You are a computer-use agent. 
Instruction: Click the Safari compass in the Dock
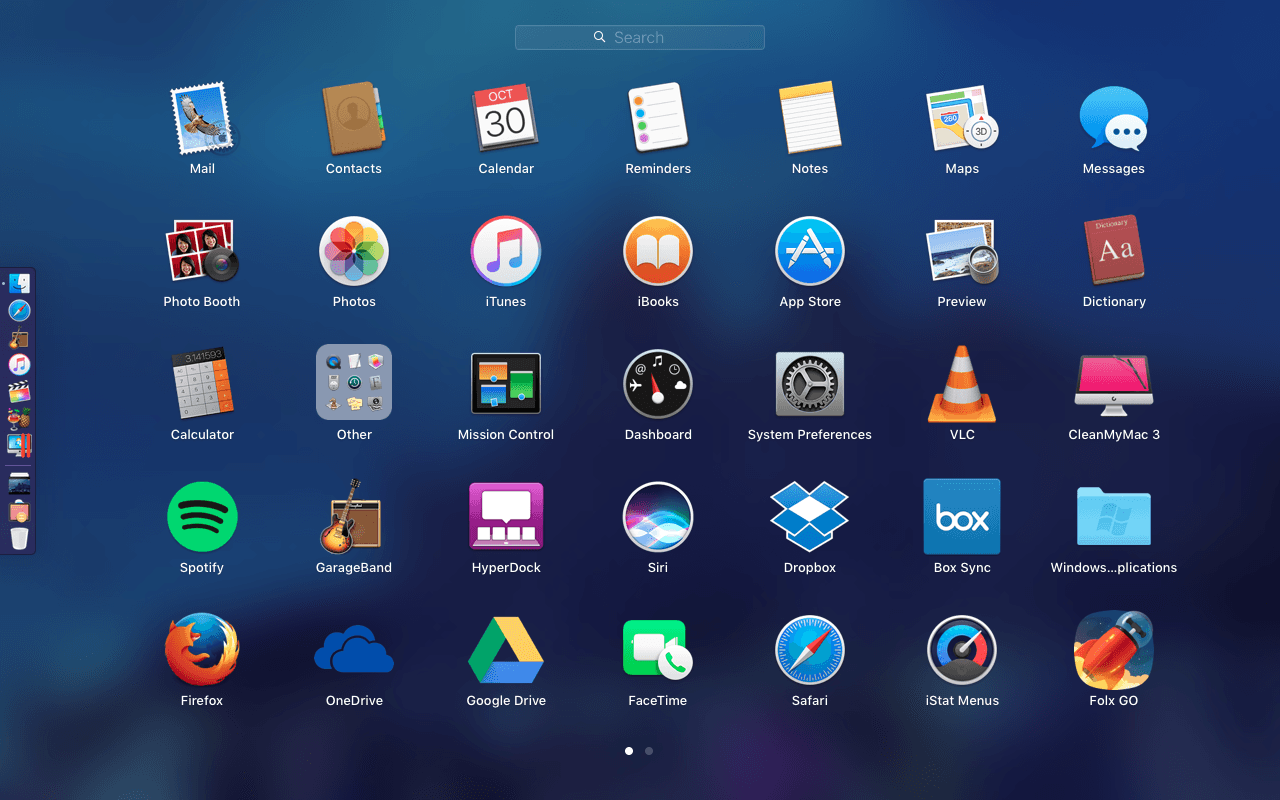19,311
